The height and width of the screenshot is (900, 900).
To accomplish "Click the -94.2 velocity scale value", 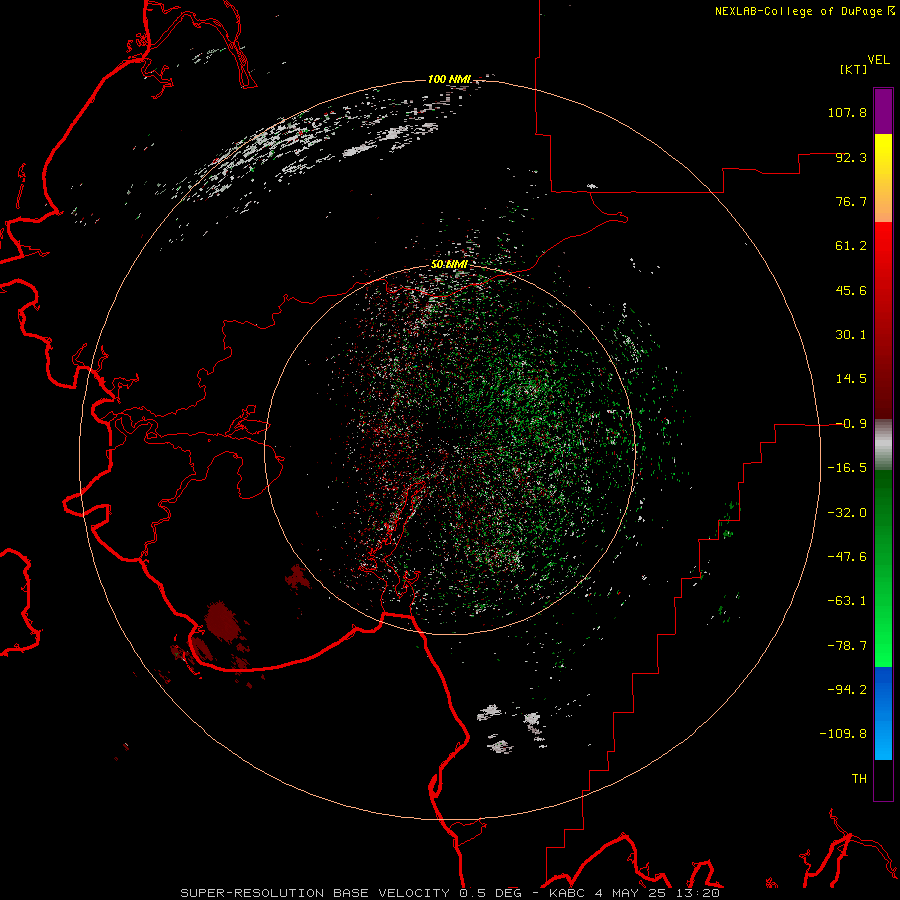I will [x=847, y=690].
